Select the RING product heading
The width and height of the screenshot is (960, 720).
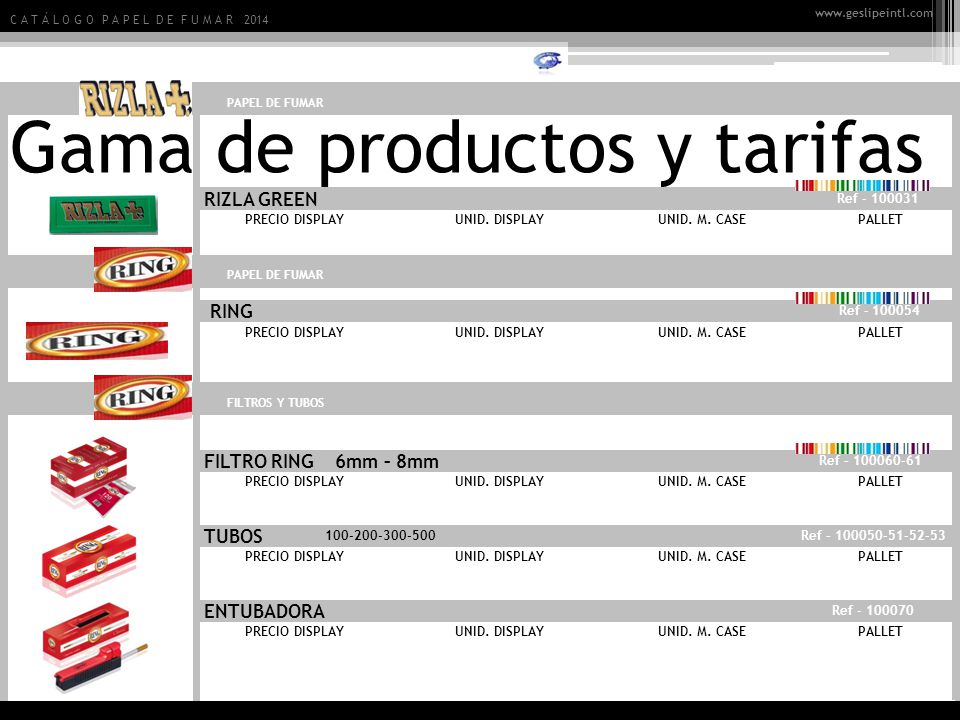pyautogui.click(x=231, y=312)
